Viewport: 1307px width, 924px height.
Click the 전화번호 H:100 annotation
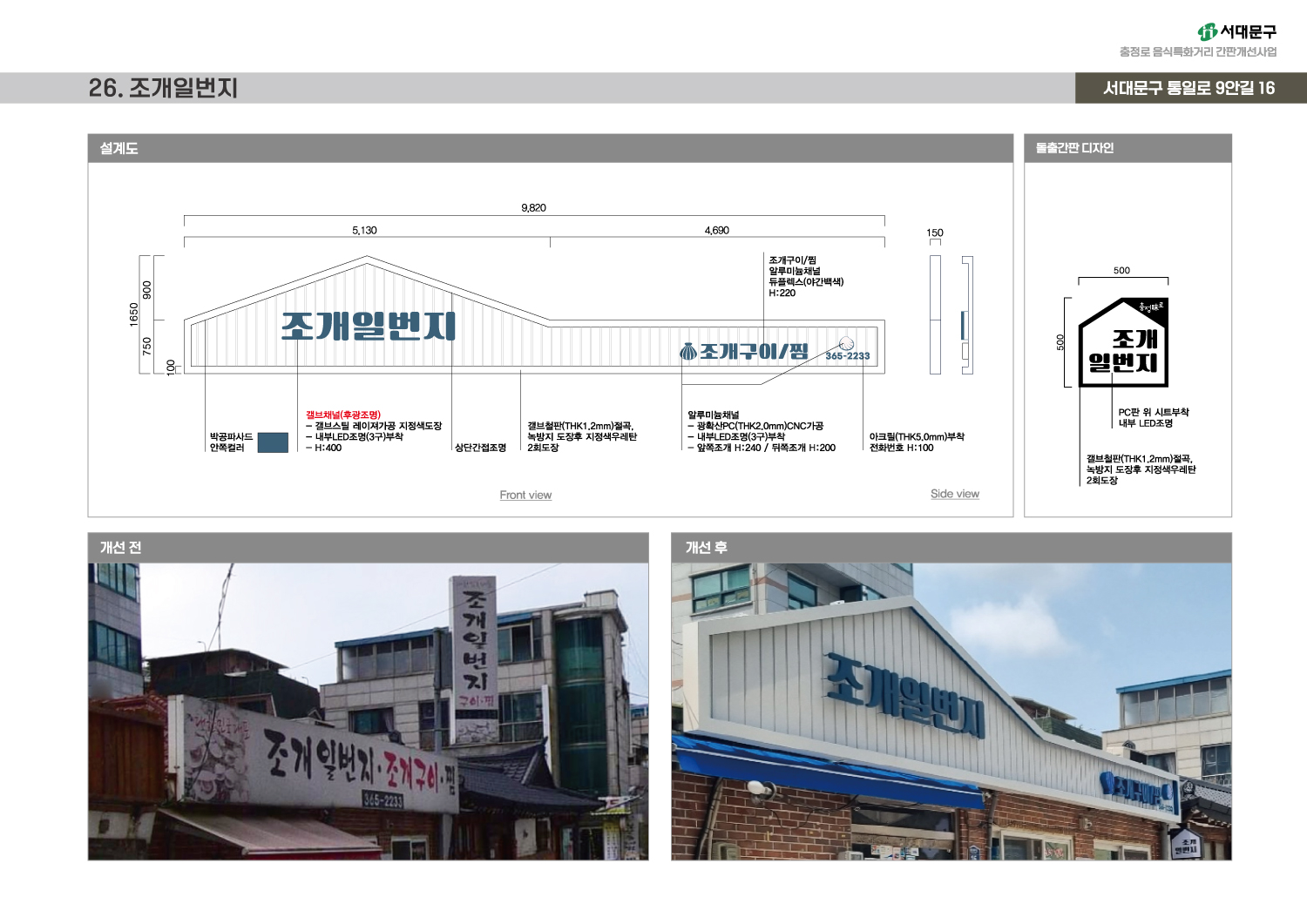[901, 448]
